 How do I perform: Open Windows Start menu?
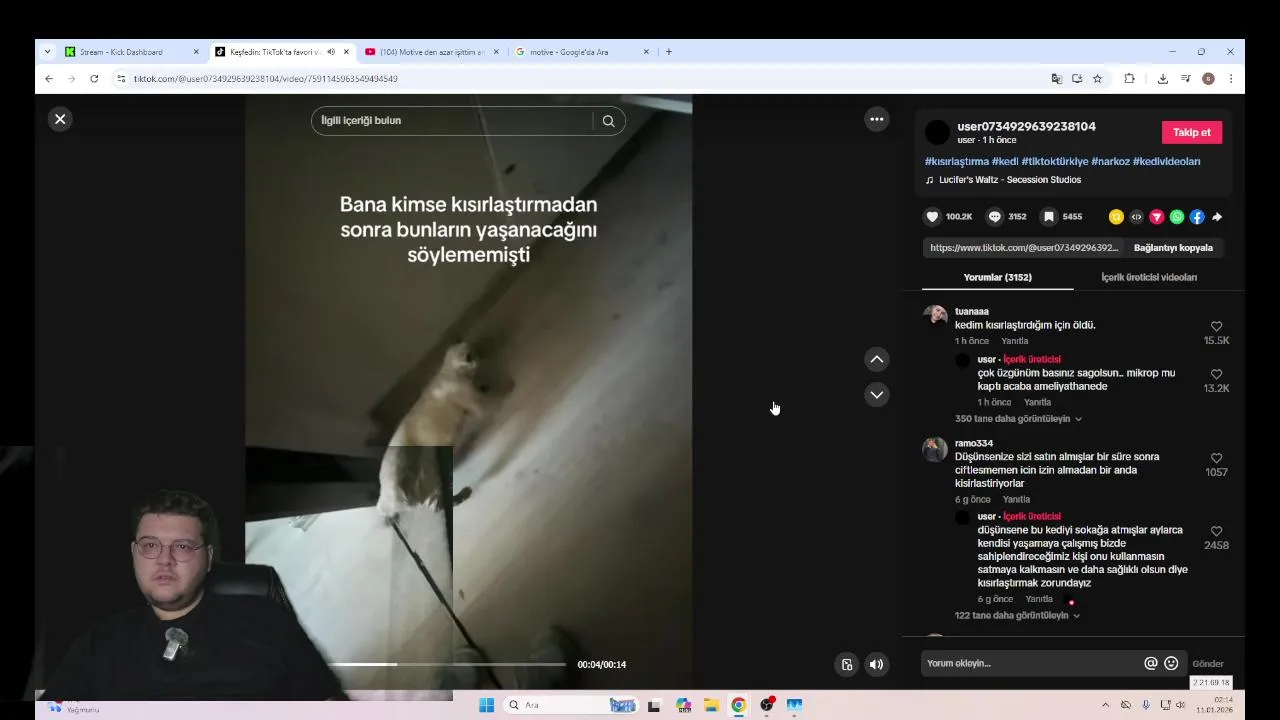click(x=486, y=705)
